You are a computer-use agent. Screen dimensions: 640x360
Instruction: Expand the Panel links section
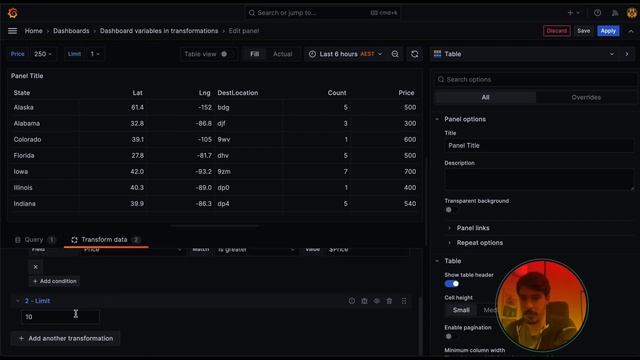[x=473, y=228]
